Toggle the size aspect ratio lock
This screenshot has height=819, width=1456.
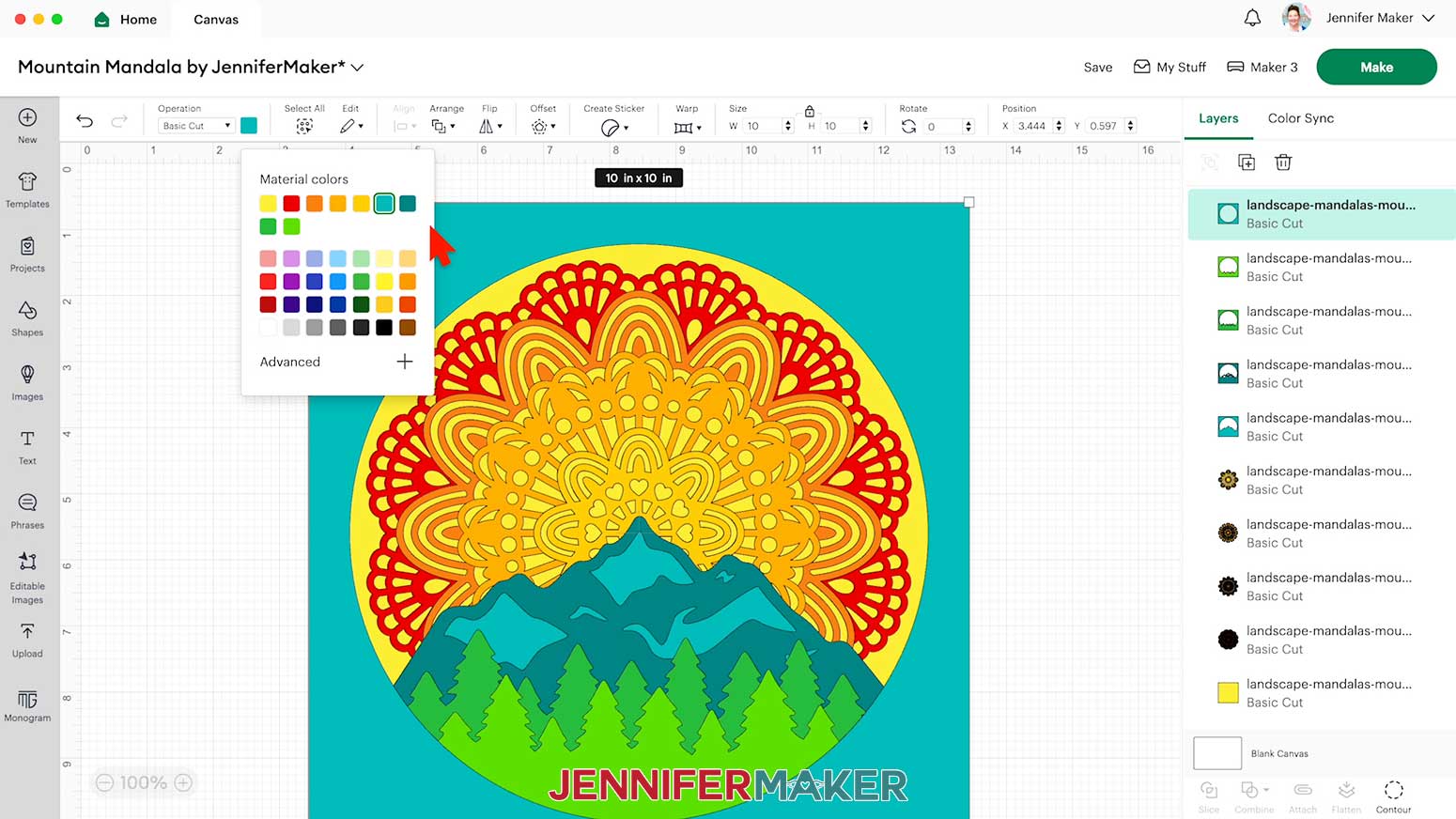click(809, 111)
